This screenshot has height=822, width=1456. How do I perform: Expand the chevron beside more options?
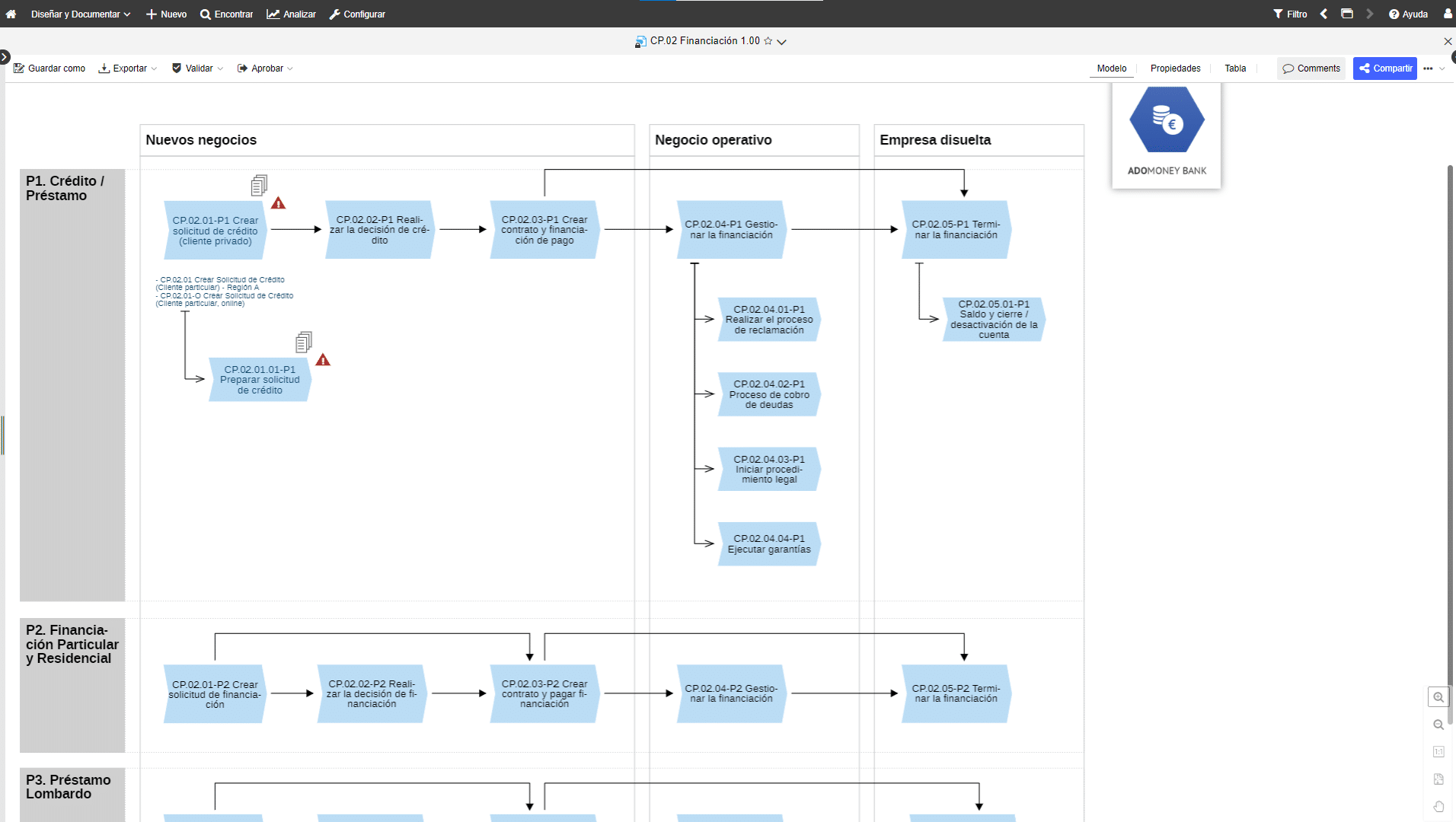tap(1442, 68)
